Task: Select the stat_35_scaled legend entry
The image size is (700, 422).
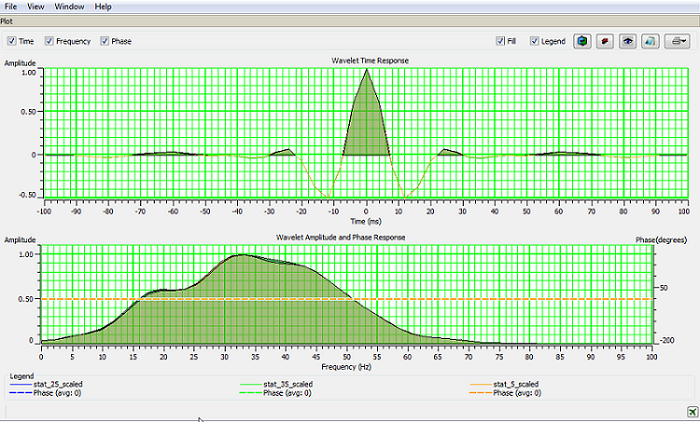Action: coord(288,384)
